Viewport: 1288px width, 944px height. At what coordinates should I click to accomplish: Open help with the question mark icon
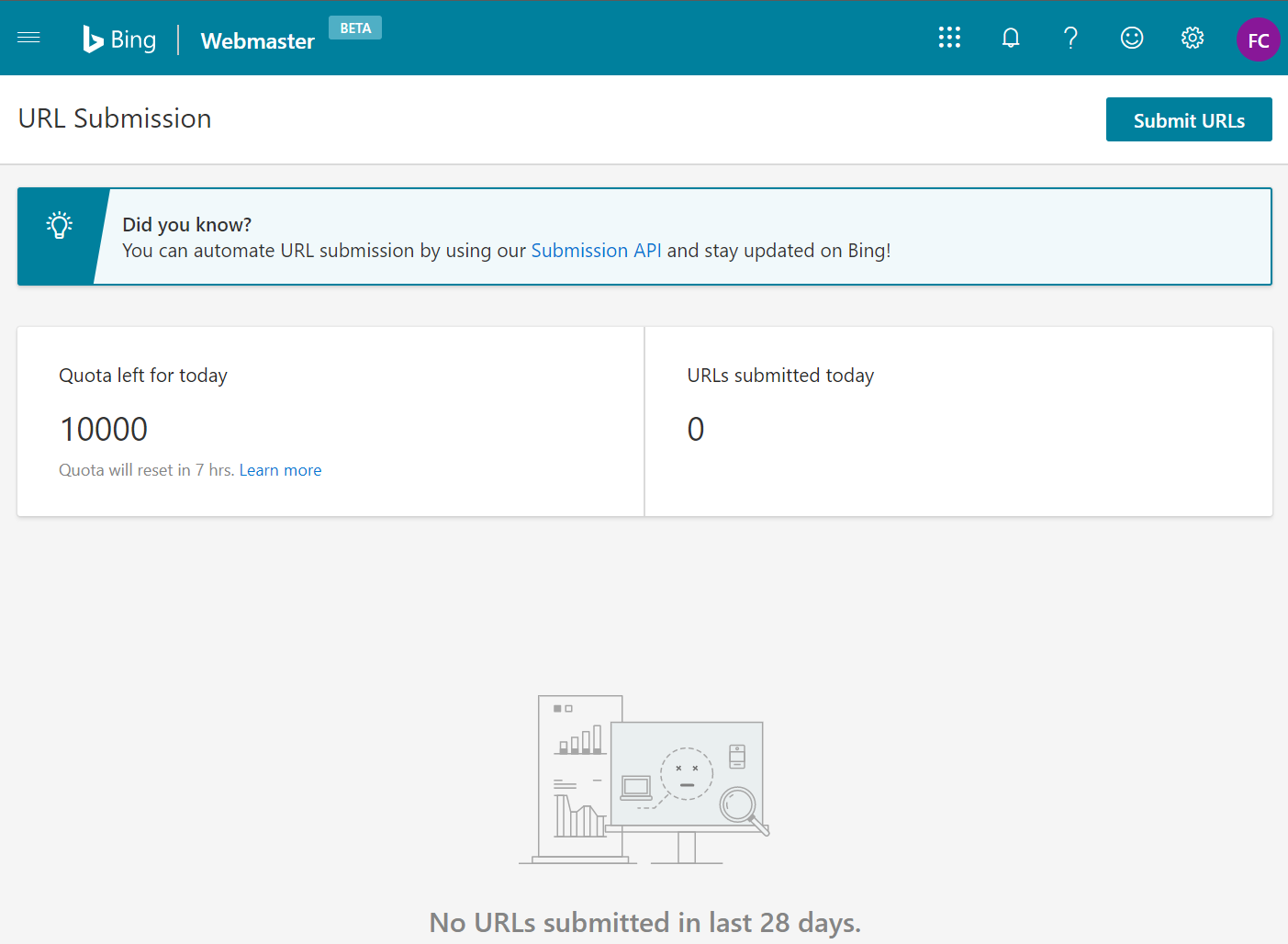(1070, 38)
